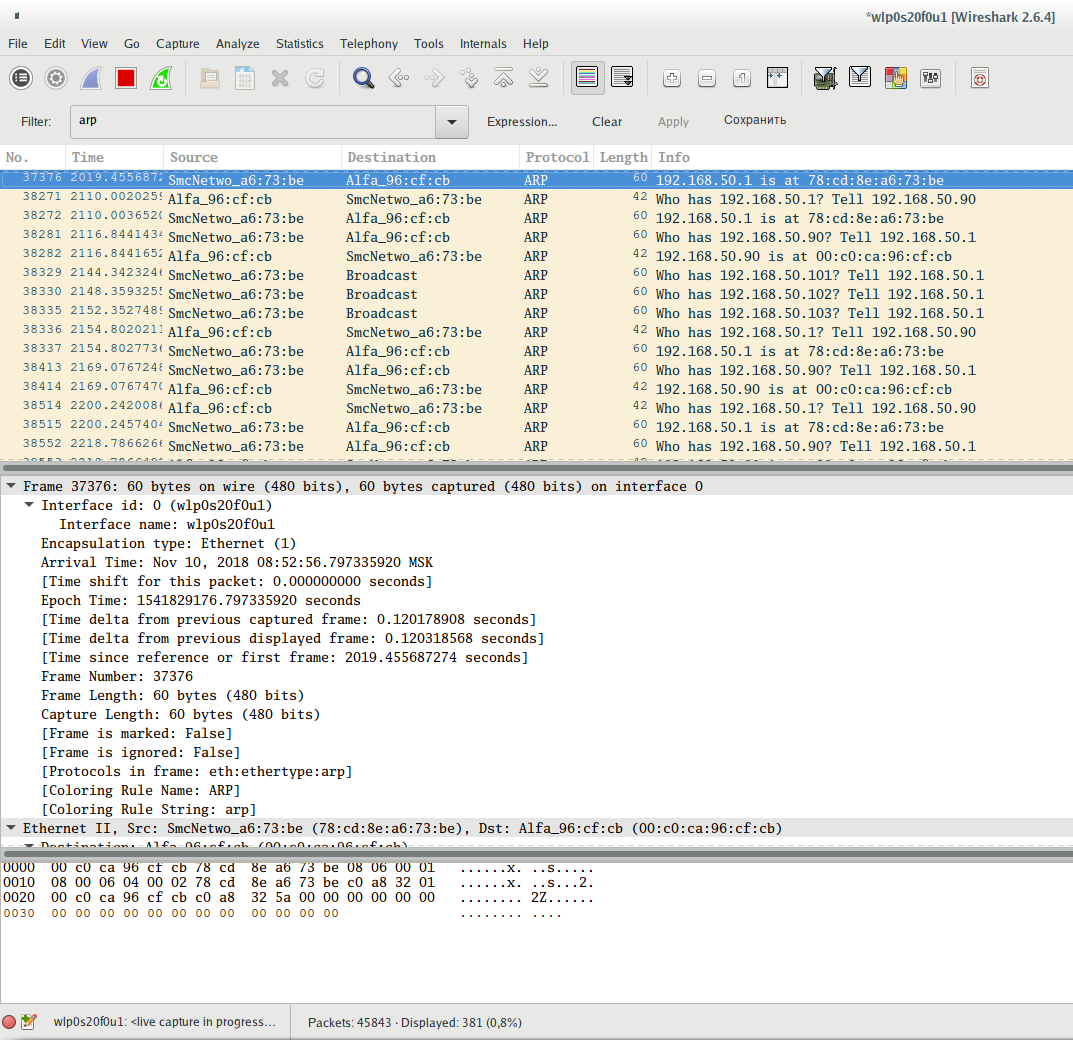Restart the live capture (green fin icon)
This screenshot has width=1073, height=1040.
161,78
